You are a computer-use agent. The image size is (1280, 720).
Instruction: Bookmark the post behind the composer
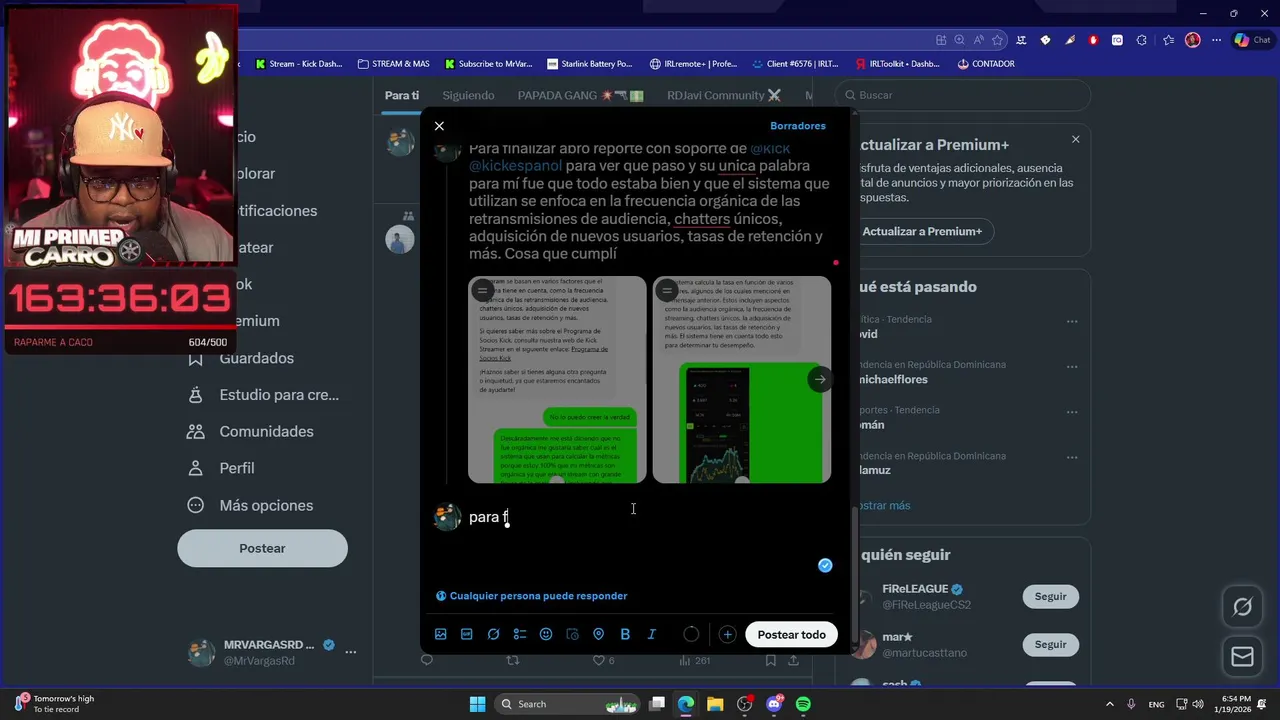point(770,660)
